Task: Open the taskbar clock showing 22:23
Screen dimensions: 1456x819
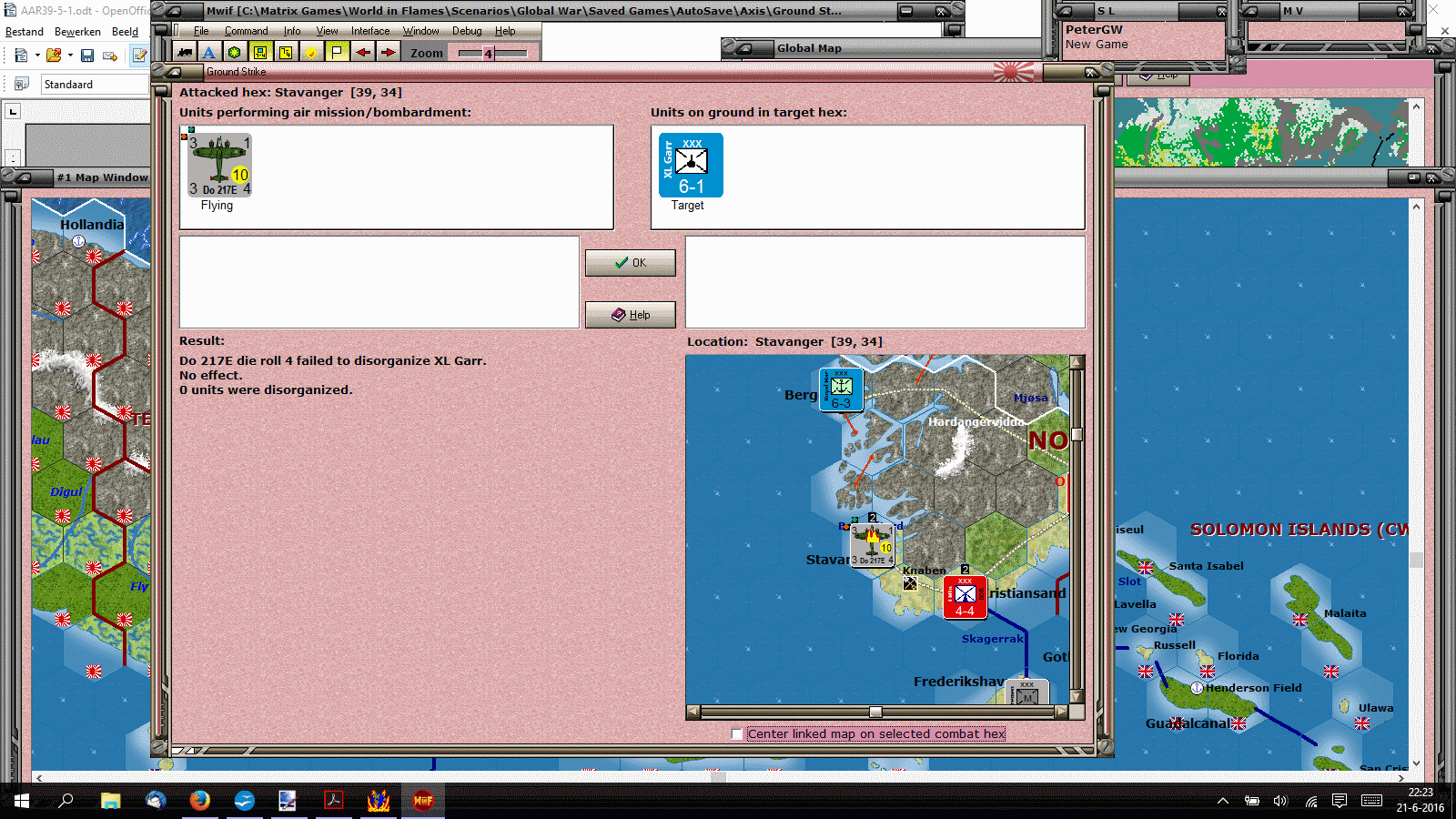Action: coord(1421,801)
